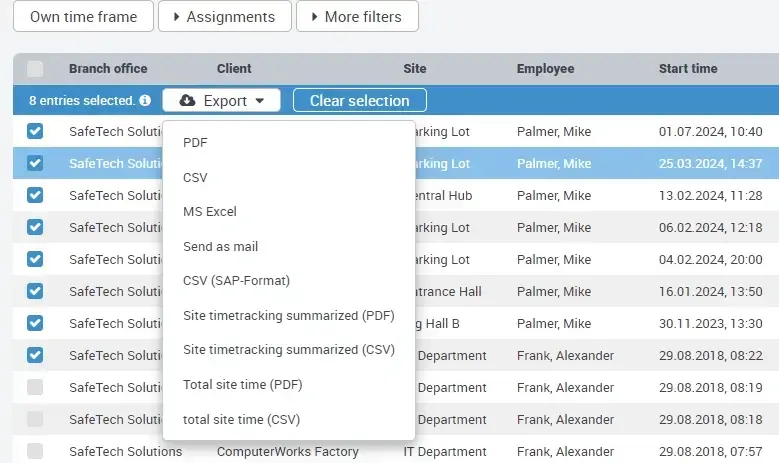Check the row starting 29.08.2018, 08:18
779x463 pixels.
coord(35,419)
